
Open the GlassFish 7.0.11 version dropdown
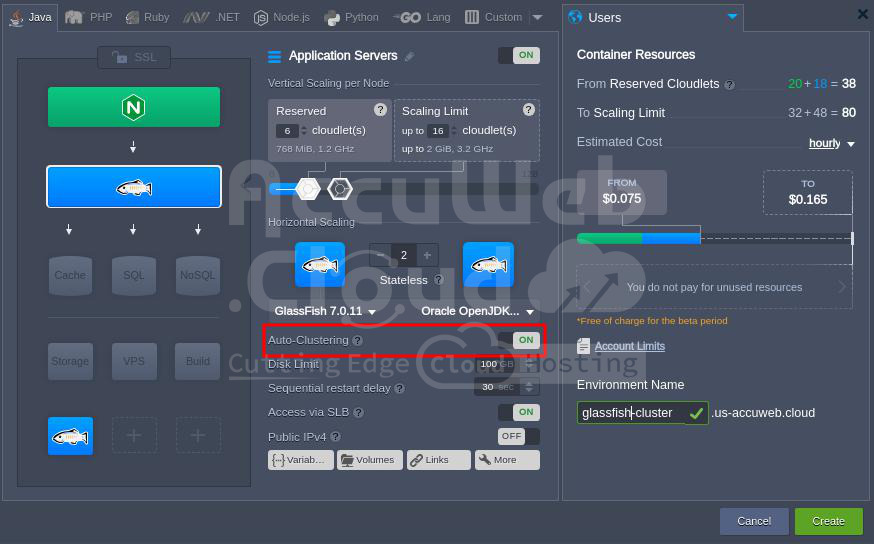point(325,311)
